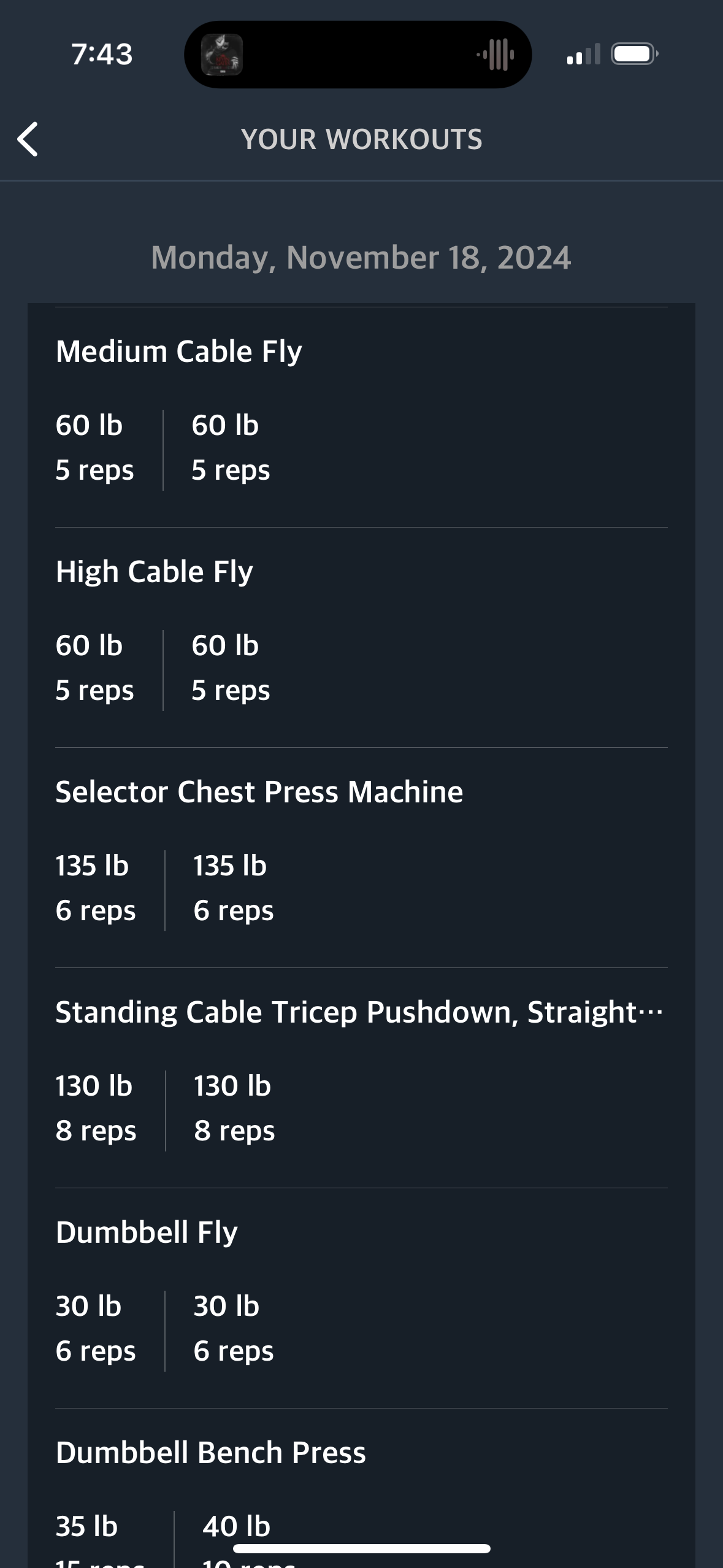
Task: Tap the cellular signal bars
Action: (x=583, y=54)
